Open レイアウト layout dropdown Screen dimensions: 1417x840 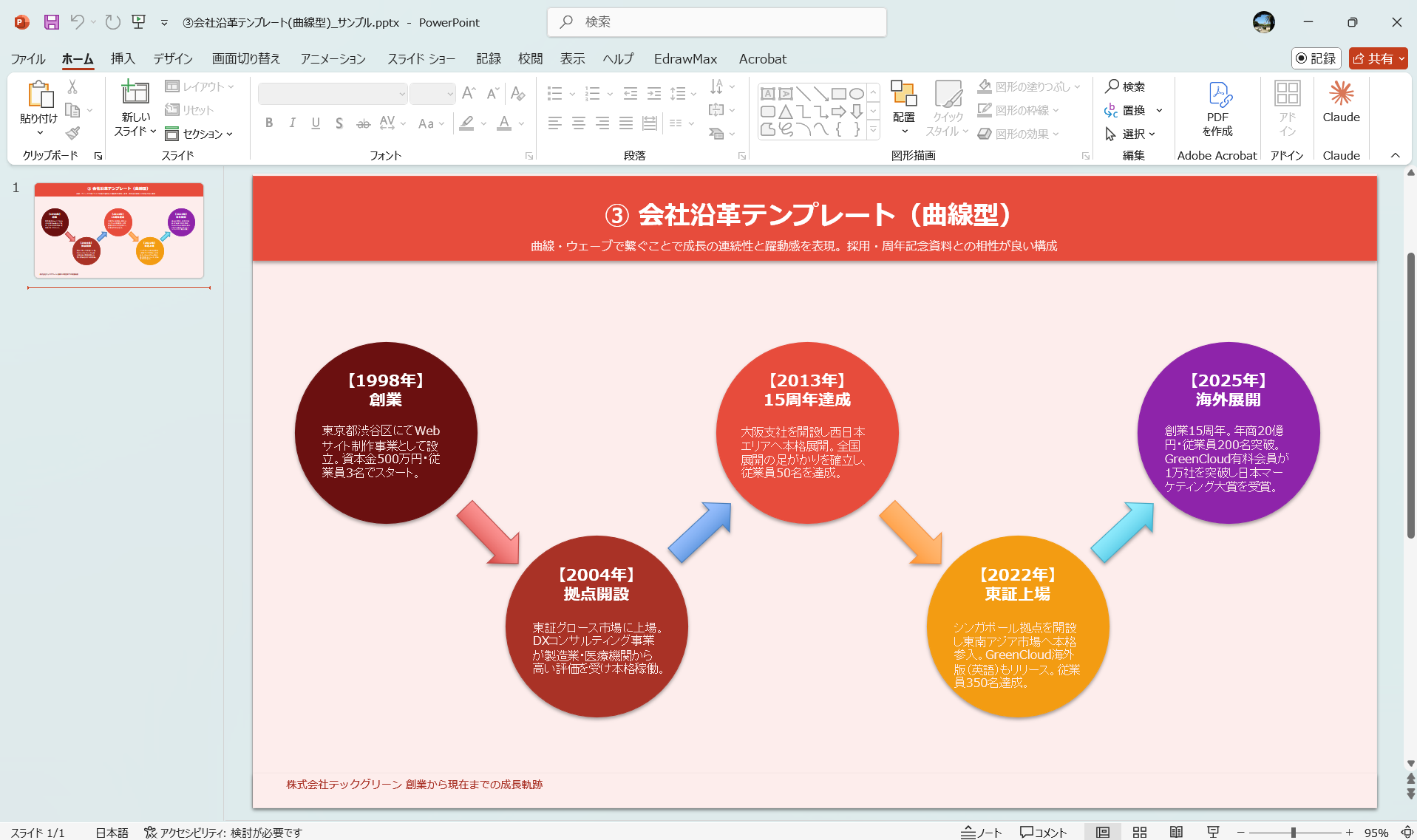(200, 86)
